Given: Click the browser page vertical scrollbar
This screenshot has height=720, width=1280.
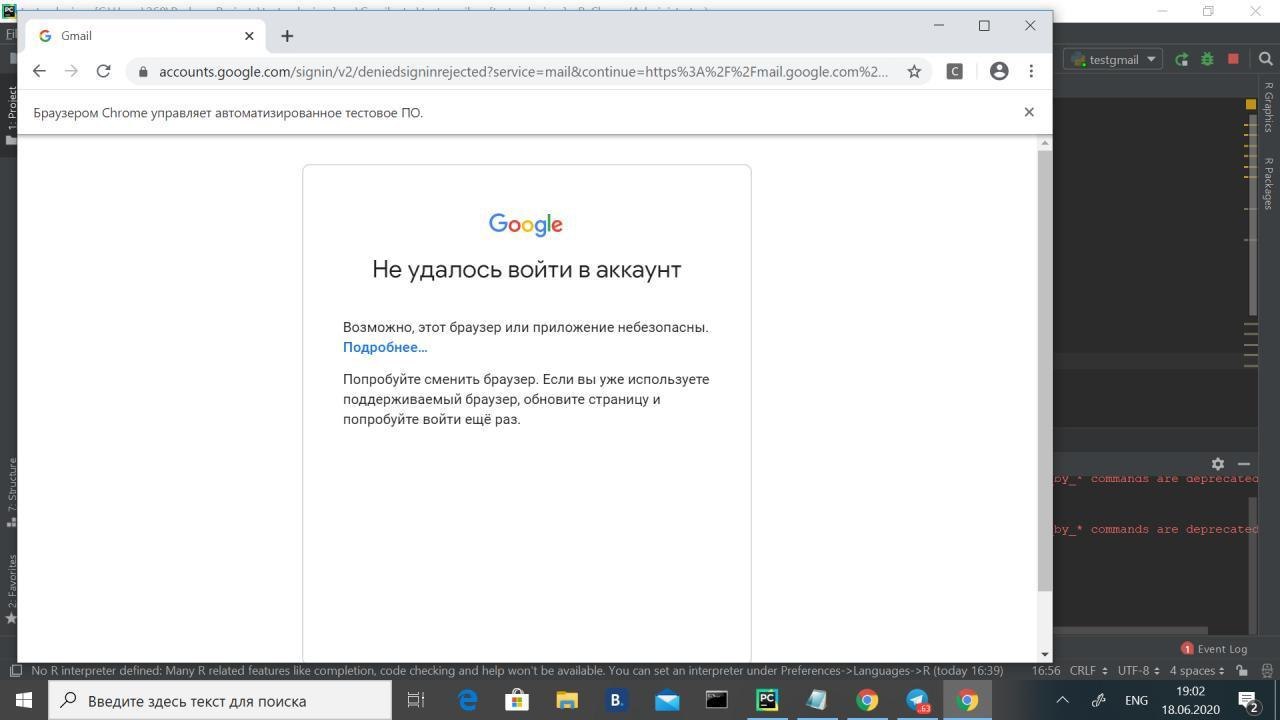Looking at the screenshot, I should point(1045,370).
